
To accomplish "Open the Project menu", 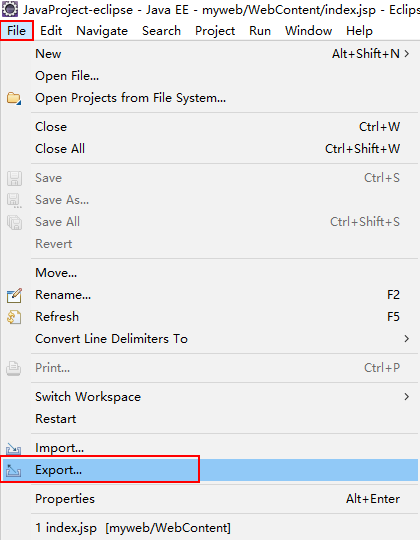I will [x=215, y=31].
